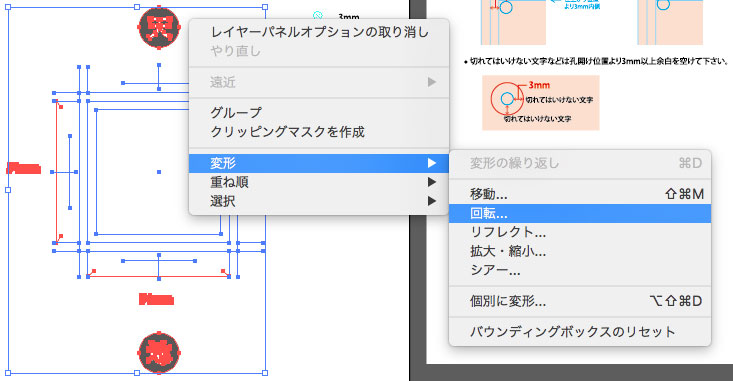Screen dimensions: 733x381
Task: Select リフレクト... transform option
Action: 580,232
